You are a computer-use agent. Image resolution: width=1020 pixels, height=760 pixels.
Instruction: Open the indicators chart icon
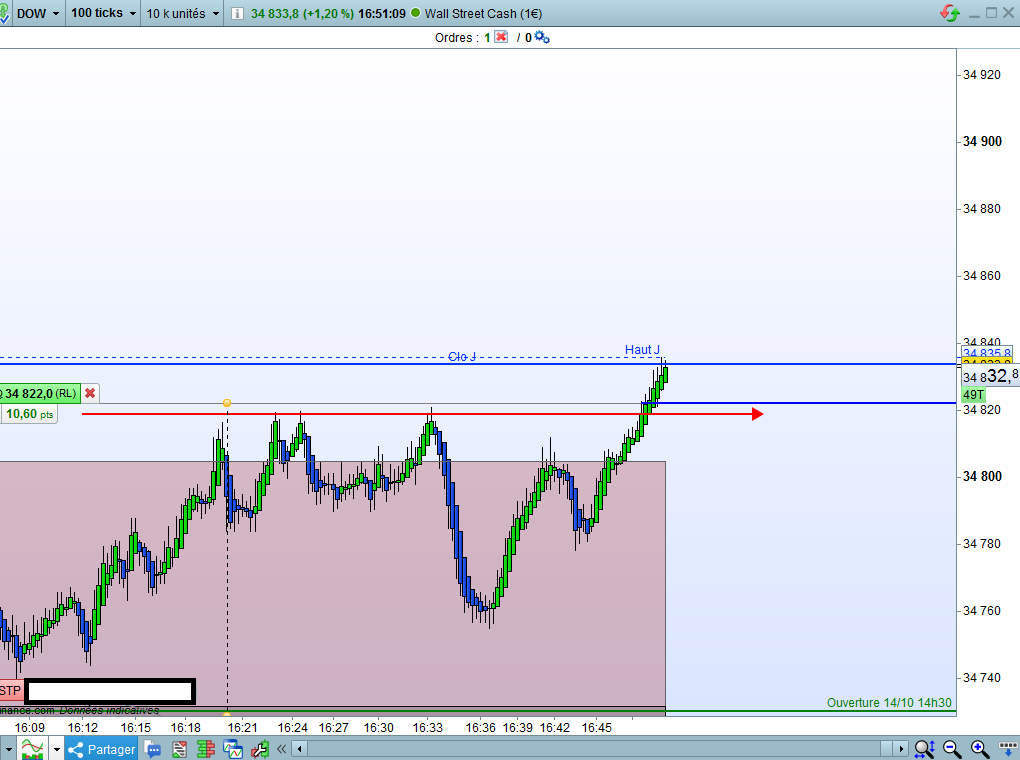tap(32, 749)
